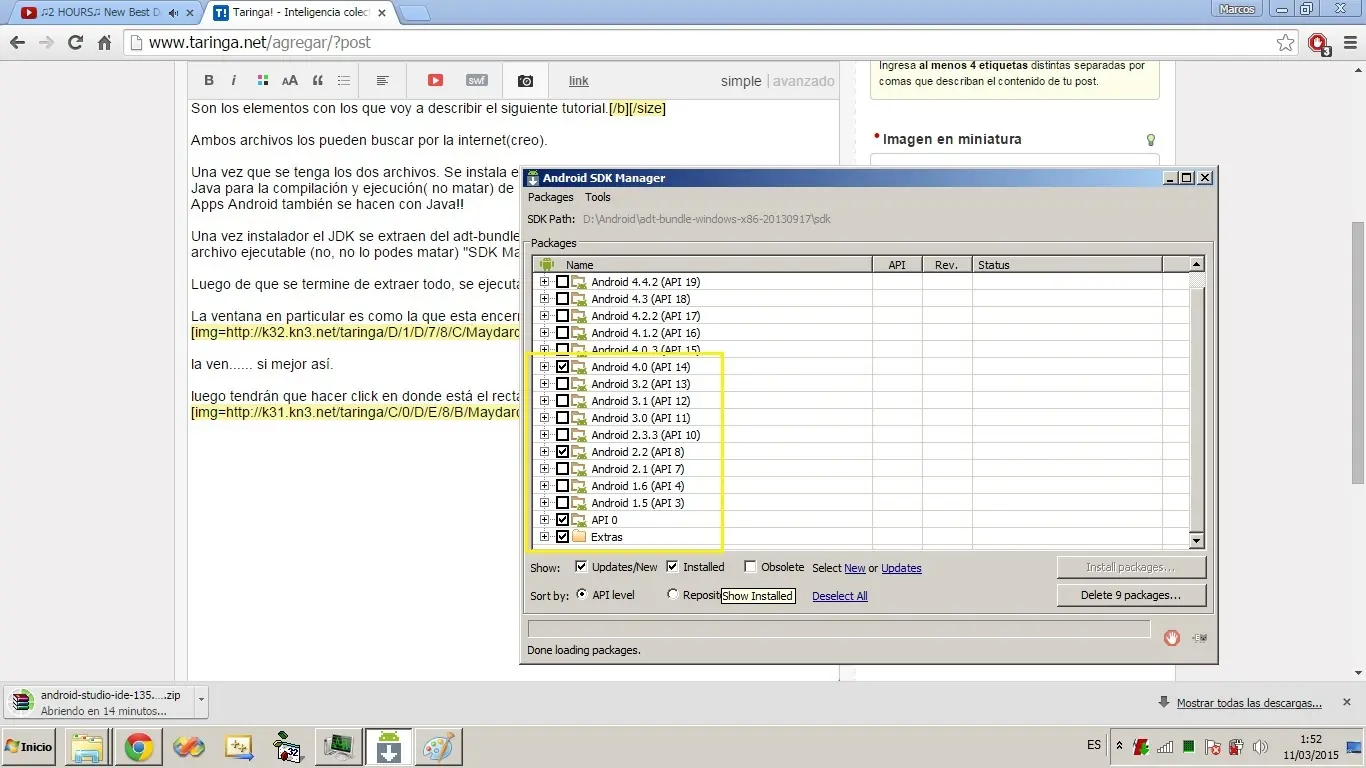
Task: Insert a hyperlink using the link button
Action: coord(579,81)
